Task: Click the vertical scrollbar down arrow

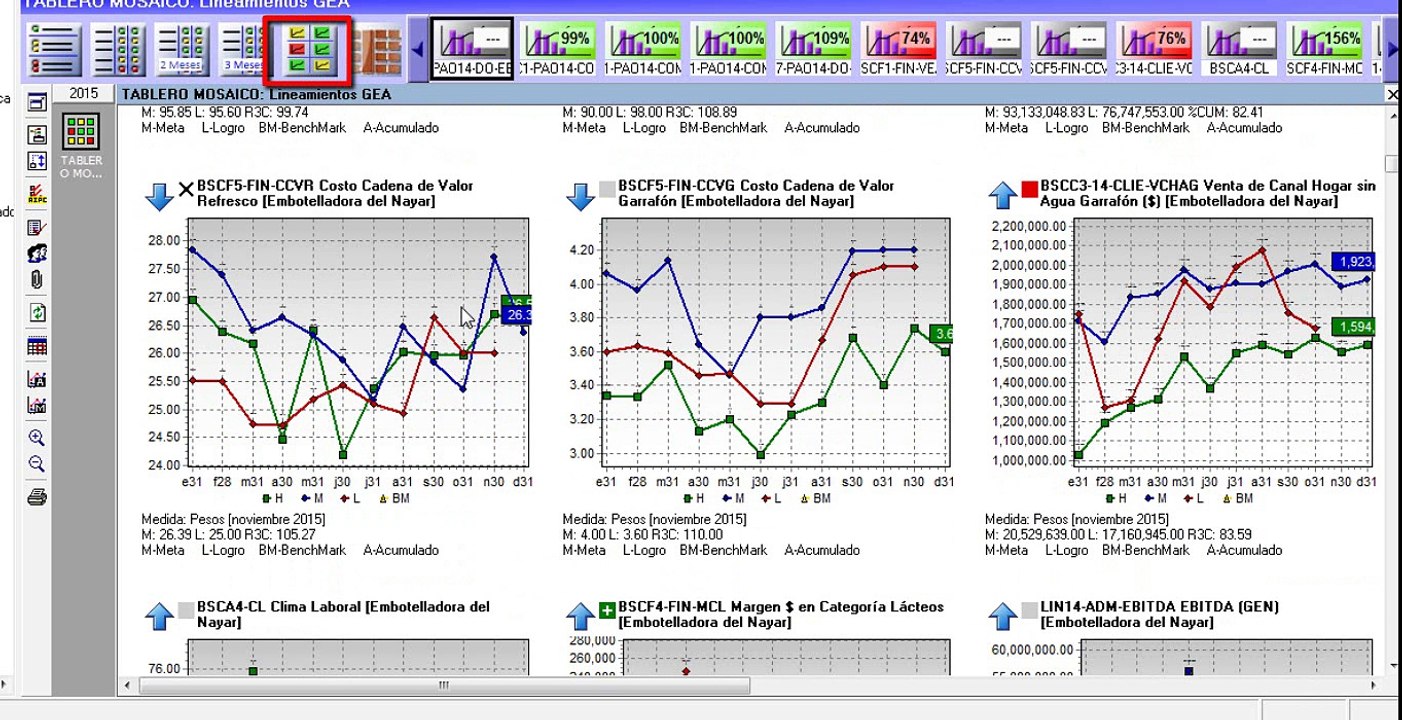Action: [x=1391, y=666]
